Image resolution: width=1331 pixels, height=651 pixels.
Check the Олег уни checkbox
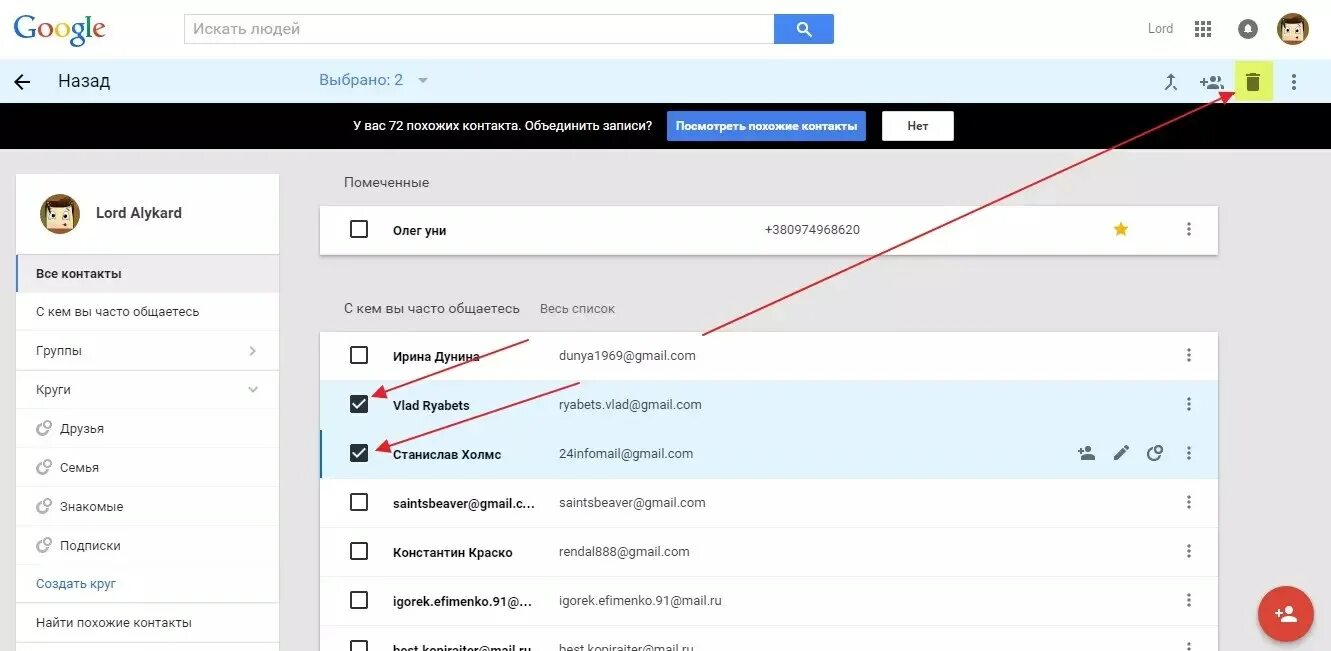pyautogui.click(x=359, y=230)
